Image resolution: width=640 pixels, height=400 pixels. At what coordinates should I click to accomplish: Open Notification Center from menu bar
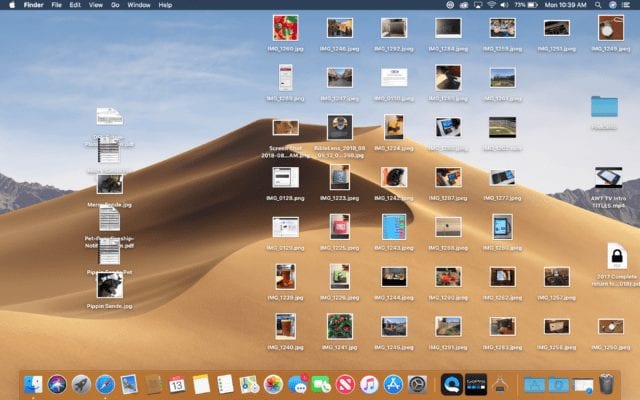627,5
